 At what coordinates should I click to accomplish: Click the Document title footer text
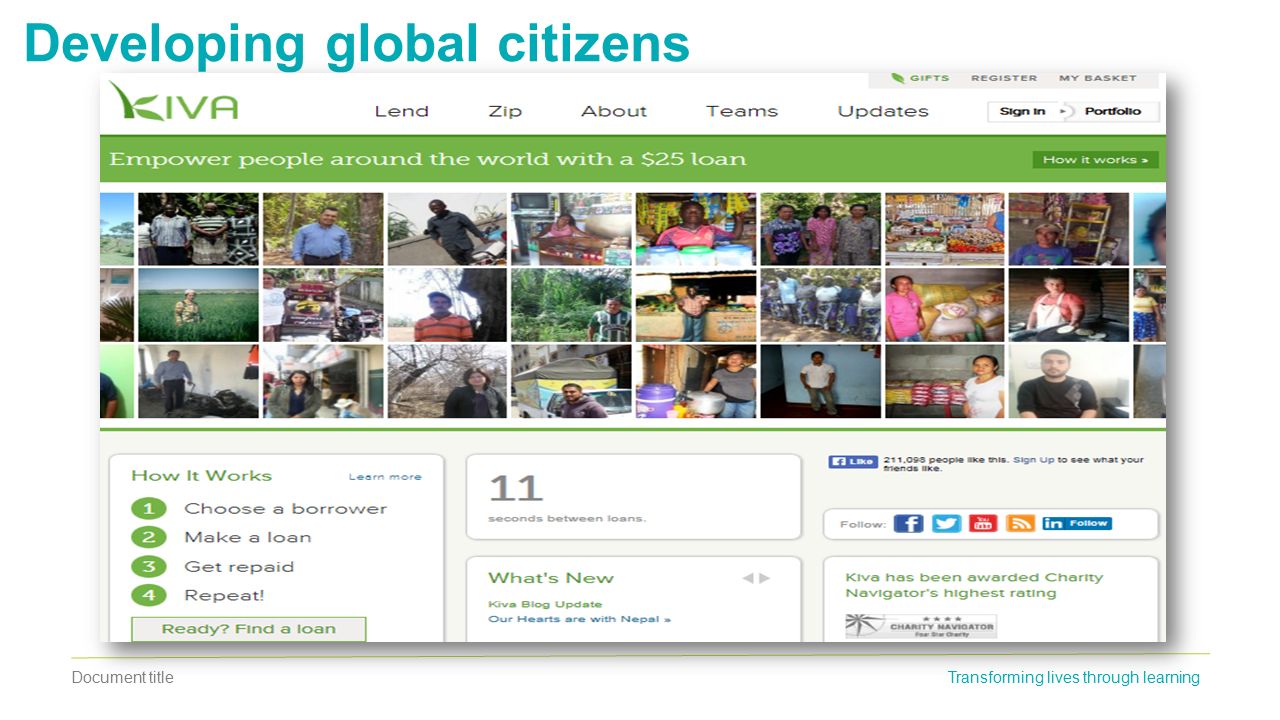pos(123,677)
